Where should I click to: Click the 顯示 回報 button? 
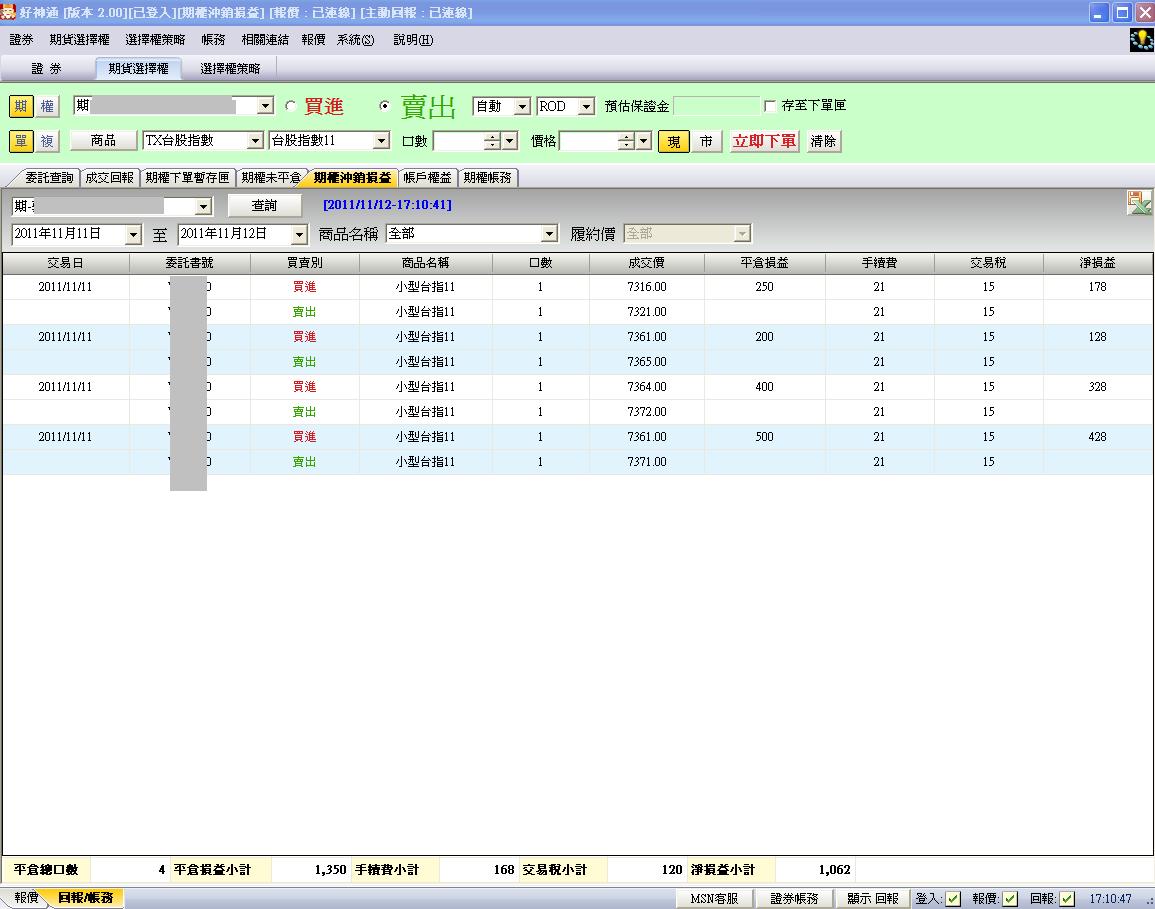tap(873, 899)
